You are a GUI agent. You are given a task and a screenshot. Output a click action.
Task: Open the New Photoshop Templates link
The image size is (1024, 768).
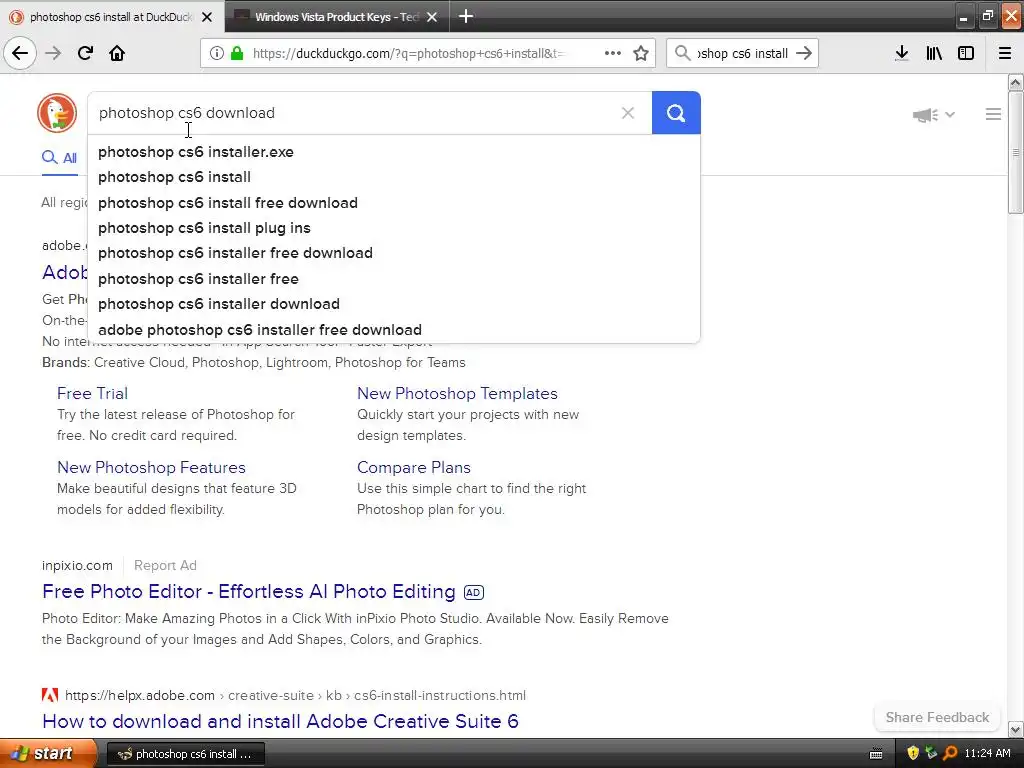(x=457, y=393)
